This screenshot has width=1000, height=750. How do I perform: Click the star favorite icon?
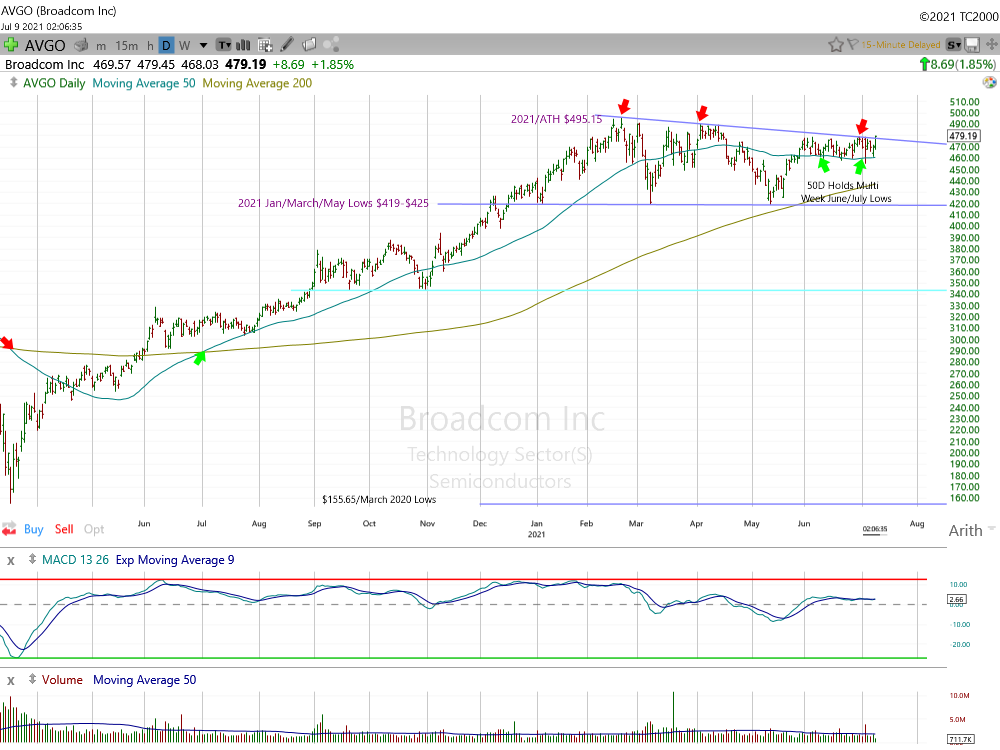coord(835,45)
